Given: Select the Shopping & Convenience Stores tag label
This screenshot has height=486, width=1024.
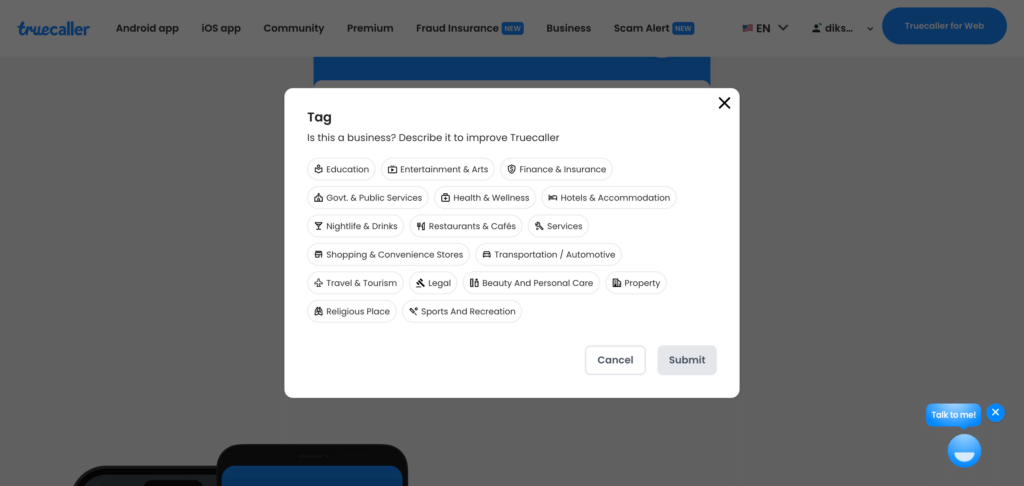Looking at the screenshot, I should coord(394,255).
